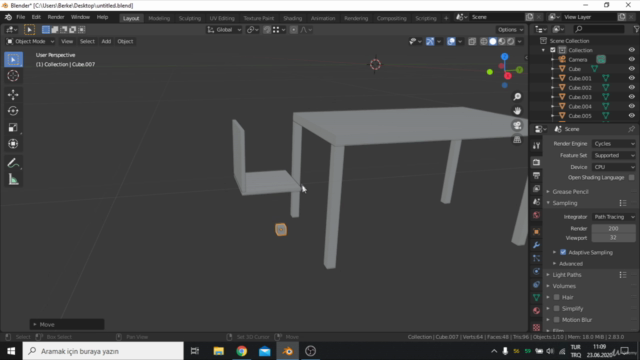Select the Select Box tool
This screenshot has height=360, width=640.
tap(13, 60)
